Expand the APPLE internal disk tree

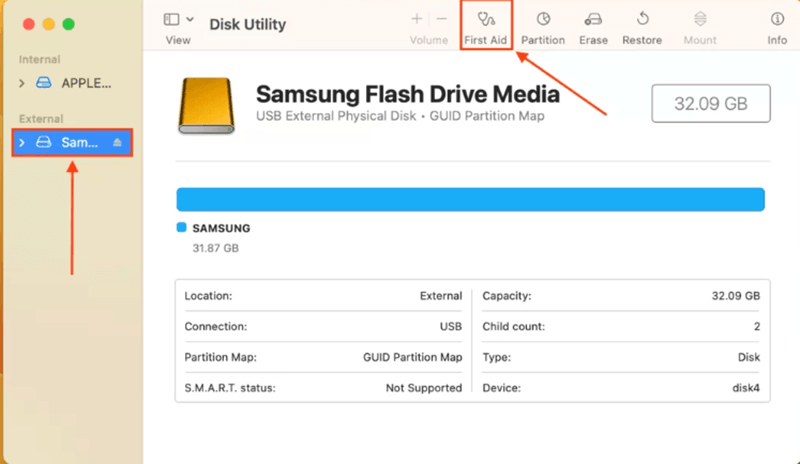pos(21,83)
